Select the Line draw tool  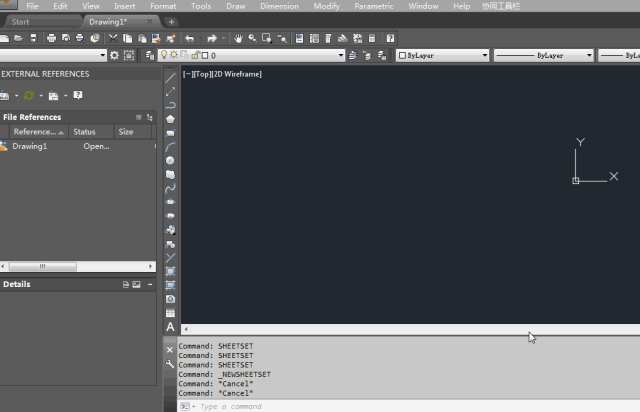coord(171,77)
